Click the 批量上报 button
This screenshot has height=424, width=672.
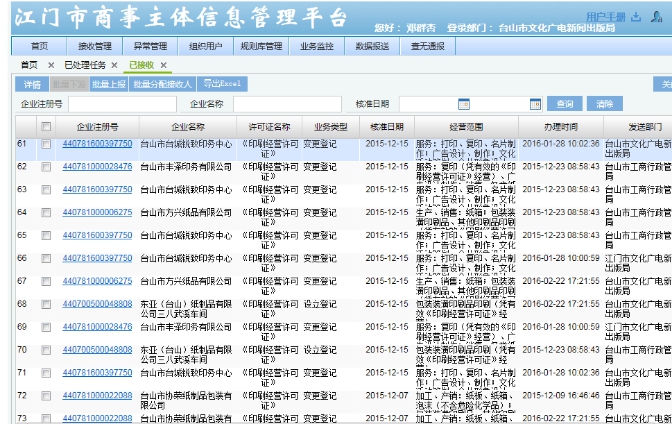pyautogui.click(x=109, y=84)
